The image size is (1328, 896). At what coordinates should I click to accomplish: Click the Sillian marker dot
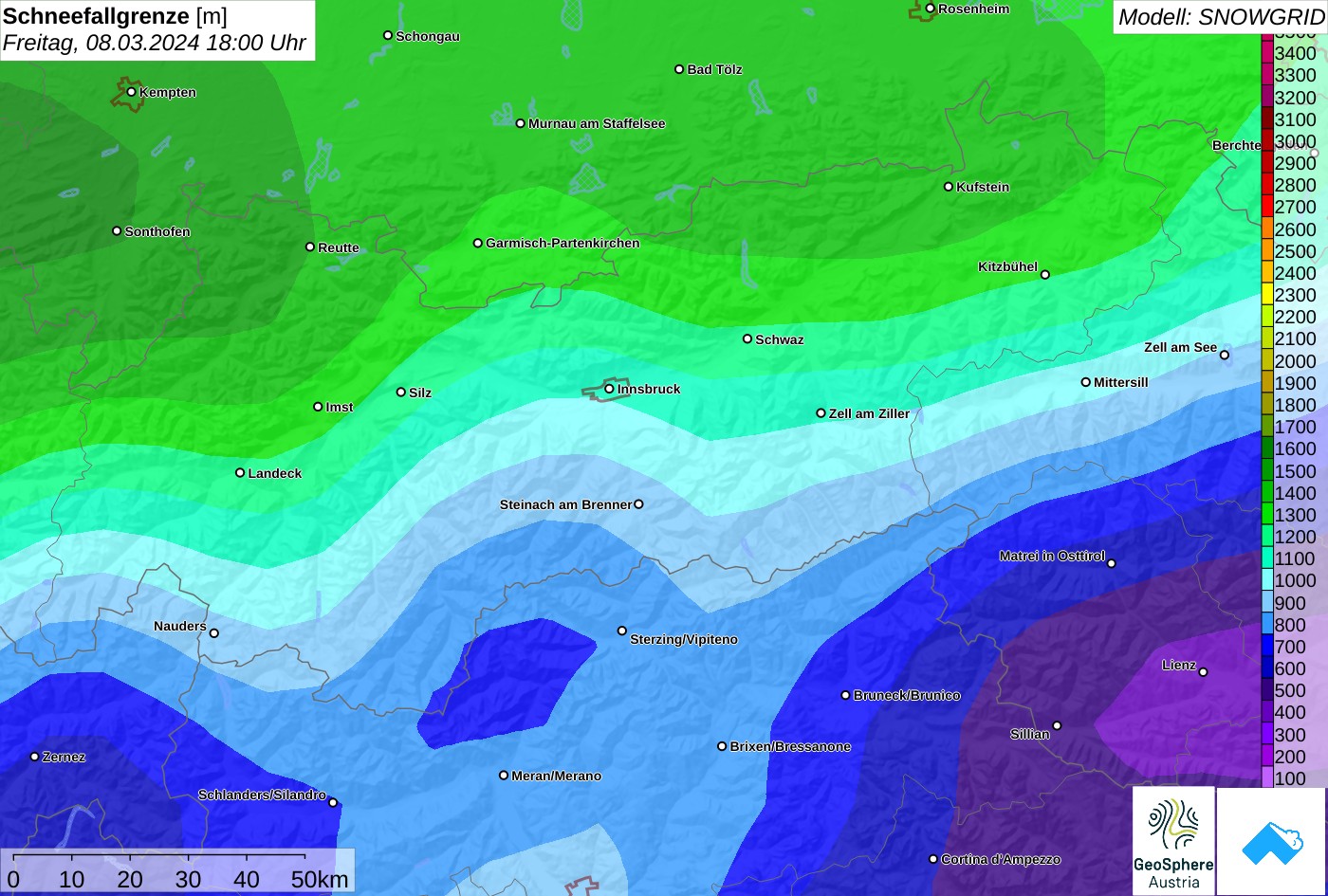click(1057, 726)
